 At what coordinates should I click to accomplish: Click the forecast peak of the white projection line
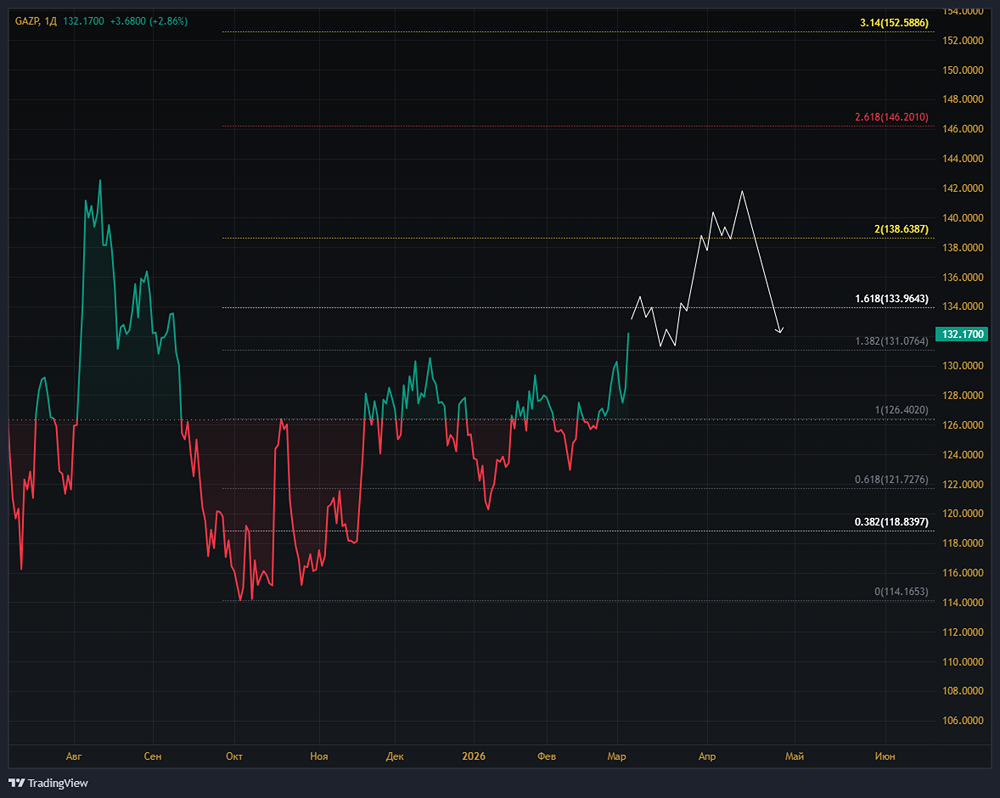[x=742, y=191]
